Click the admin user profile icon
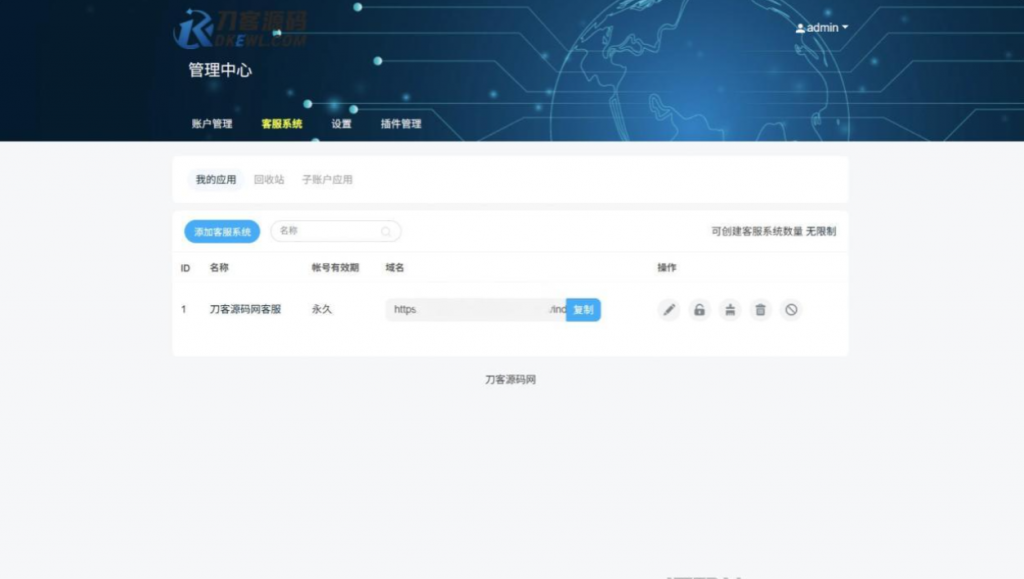The image size is (1024, 579). pyautogui.click(x=801, y=28)
